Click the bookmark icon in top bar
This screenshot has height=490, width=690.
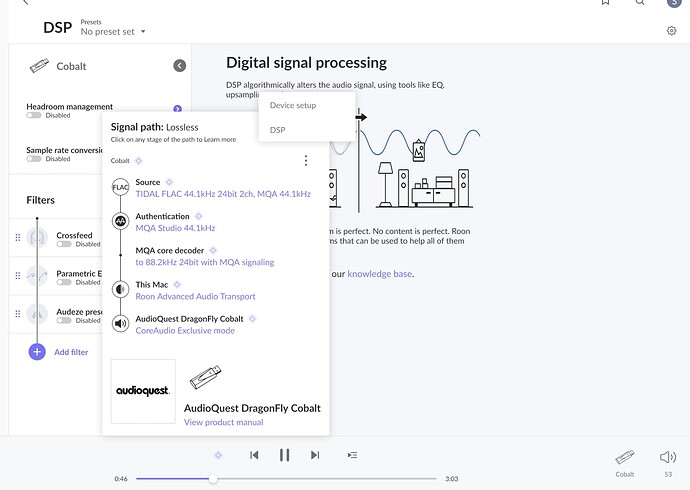point(606,2)
